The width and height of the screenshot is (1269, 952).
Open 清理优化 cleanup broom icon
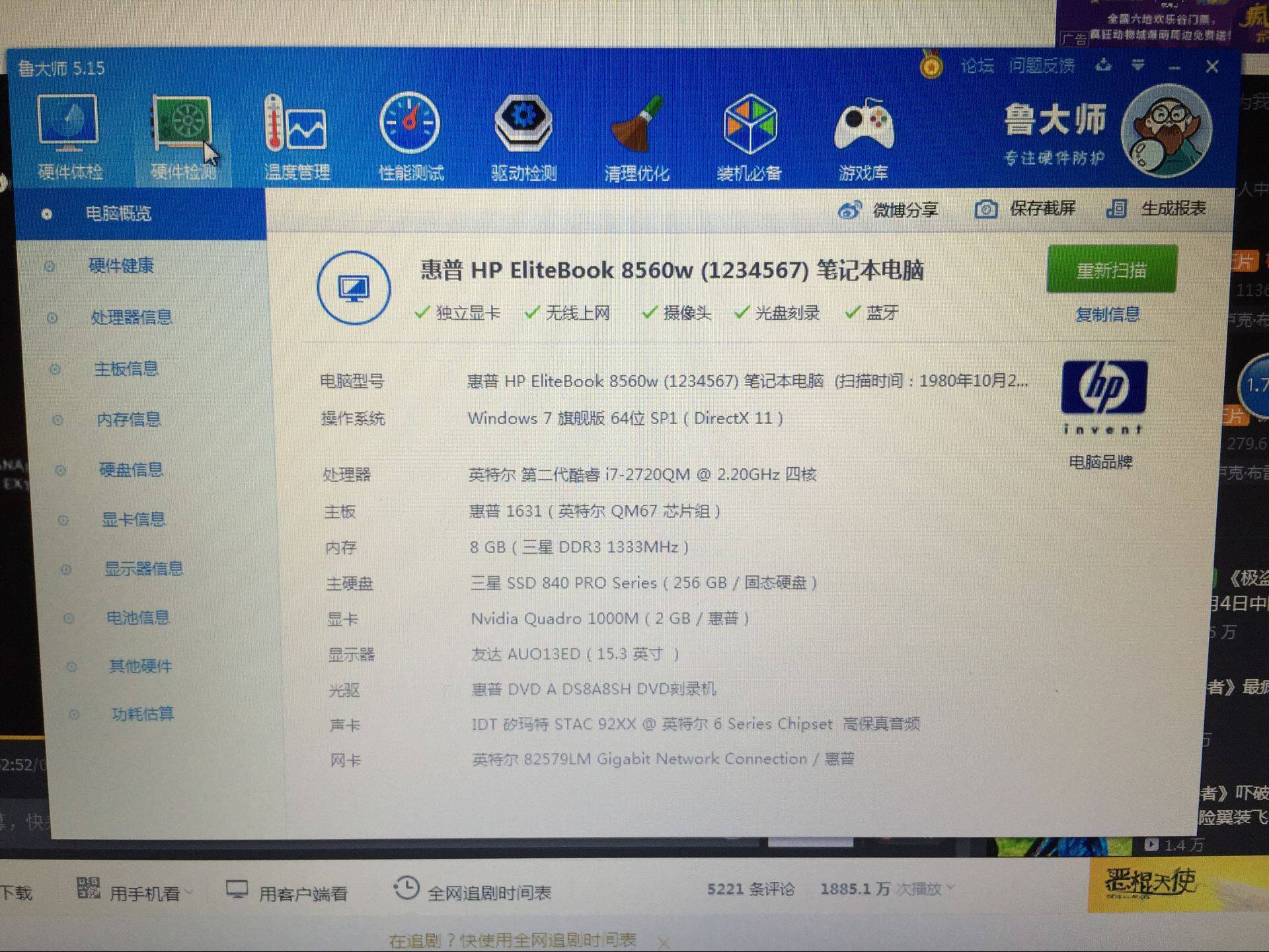coord(636,126)
